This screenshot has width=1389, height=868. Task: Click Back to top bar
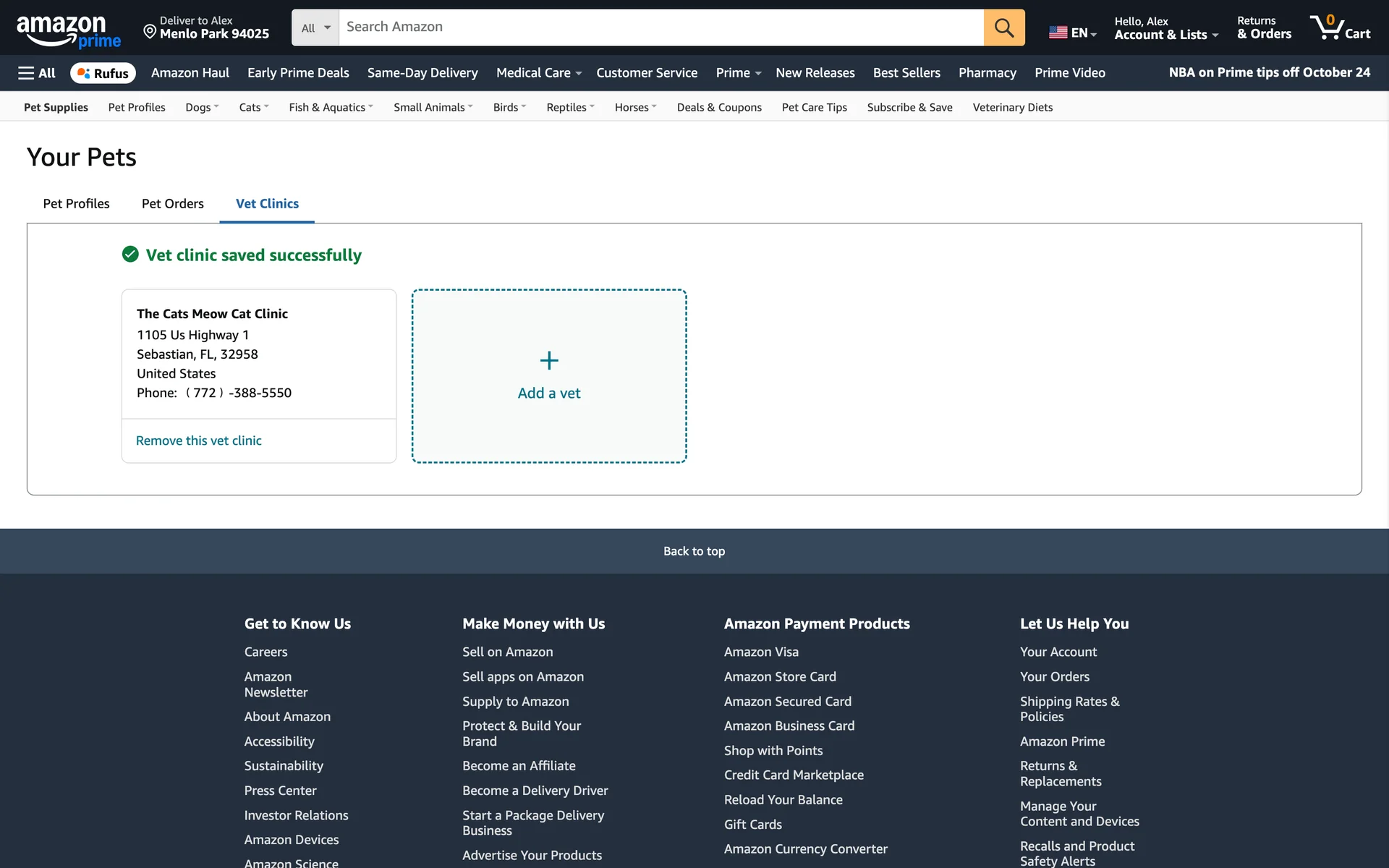(x=694, y=551)
